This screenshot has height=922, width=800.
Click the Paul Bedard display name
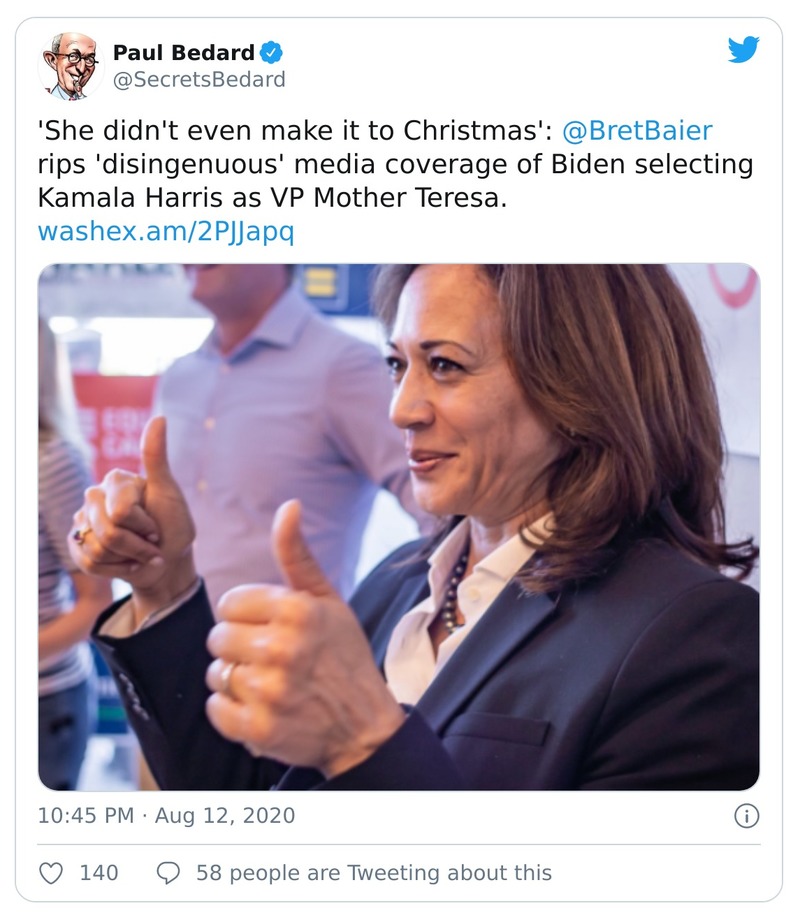tap(183, 52)
